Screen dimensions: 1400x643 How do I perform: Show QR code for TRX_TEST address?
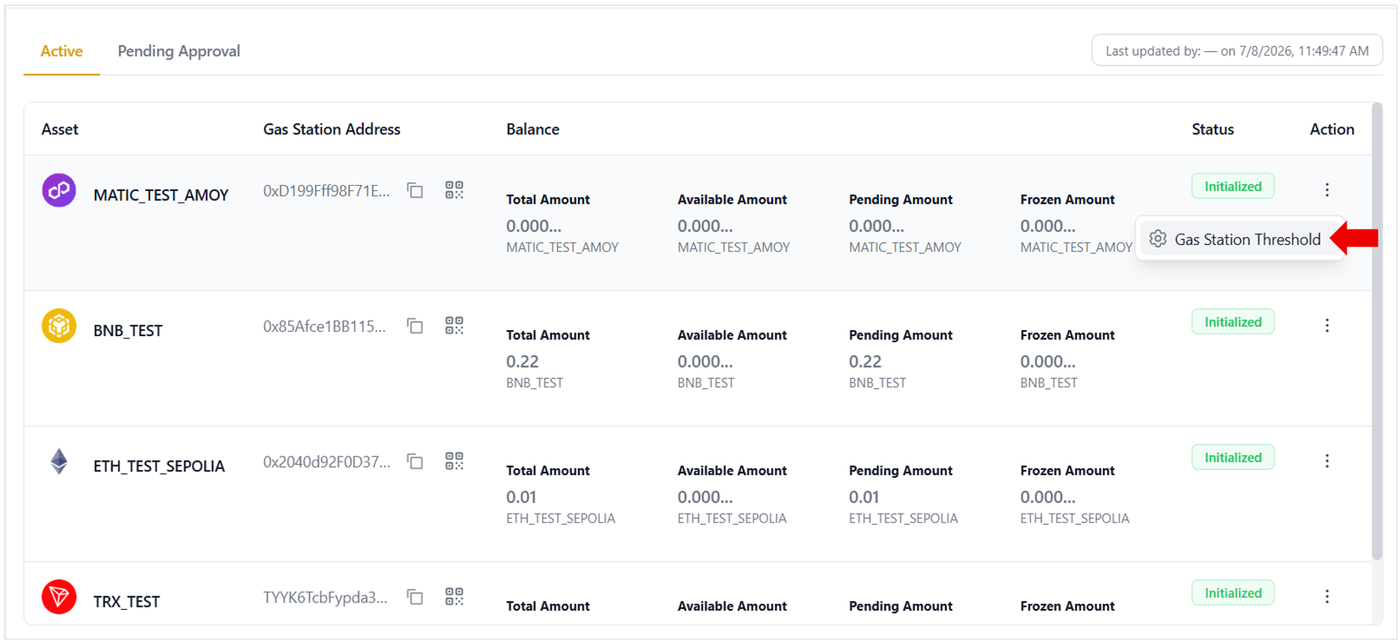pyautogui.click(x=455, y=597)
